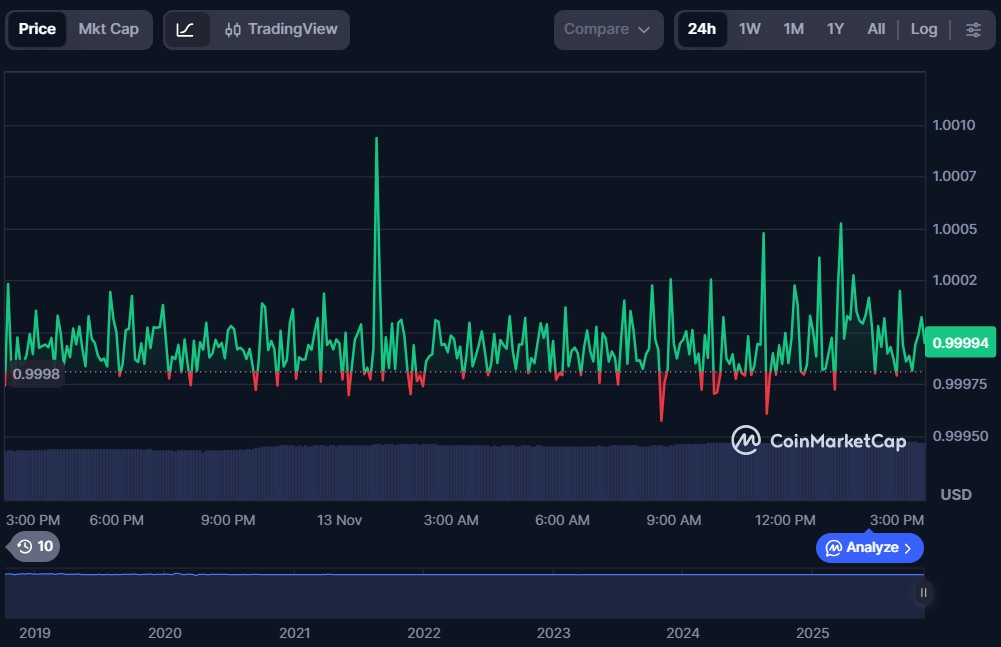Expand the Compare dropdown
Viewport: 1001px width, 647px height.
(607, 30)
